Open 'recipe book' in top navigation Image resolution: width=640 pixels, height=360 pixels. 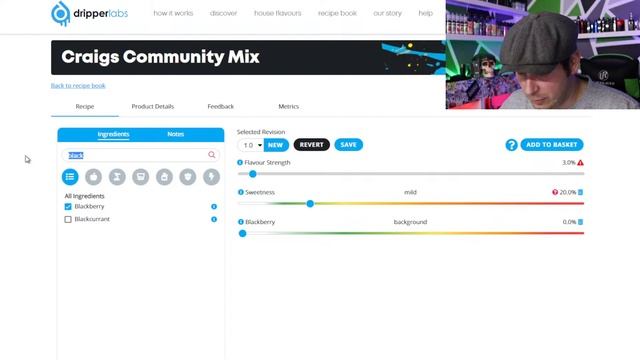click(x=337, y=13)
